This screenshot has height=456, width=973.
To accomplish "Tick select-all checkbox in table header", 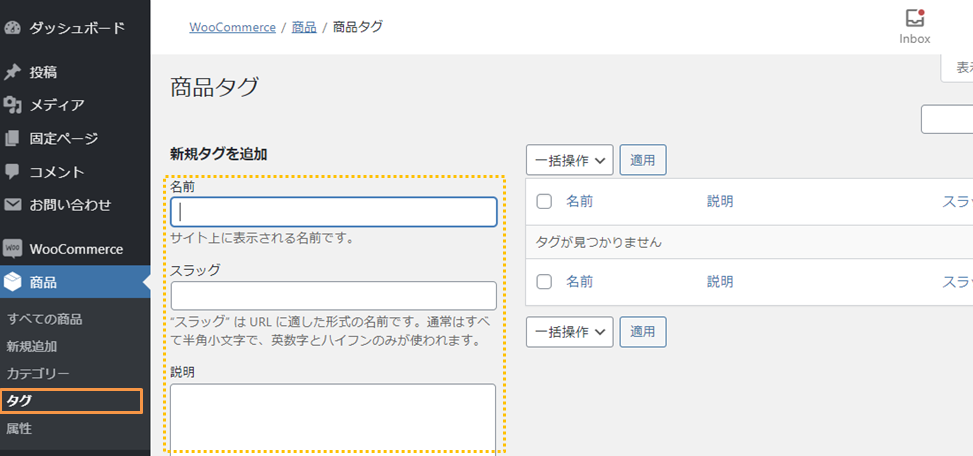I will click(x=544, y=202).
